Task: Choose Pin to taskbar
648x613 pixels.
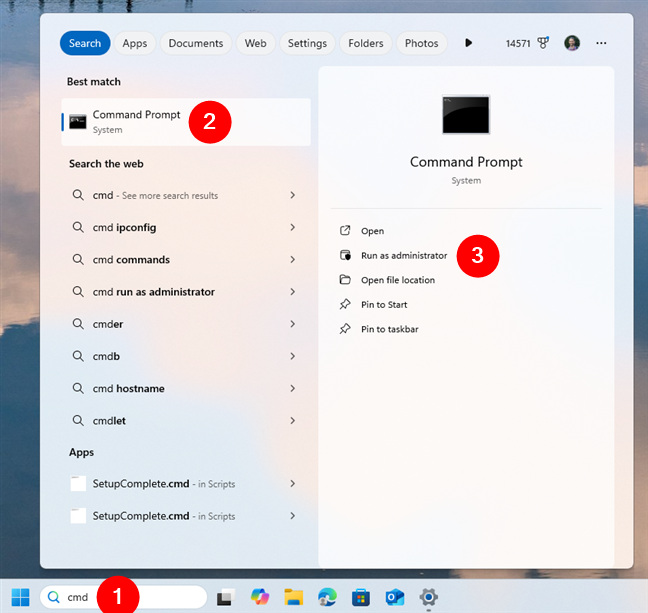Action: pyautogui.click(x=389, y=329)
